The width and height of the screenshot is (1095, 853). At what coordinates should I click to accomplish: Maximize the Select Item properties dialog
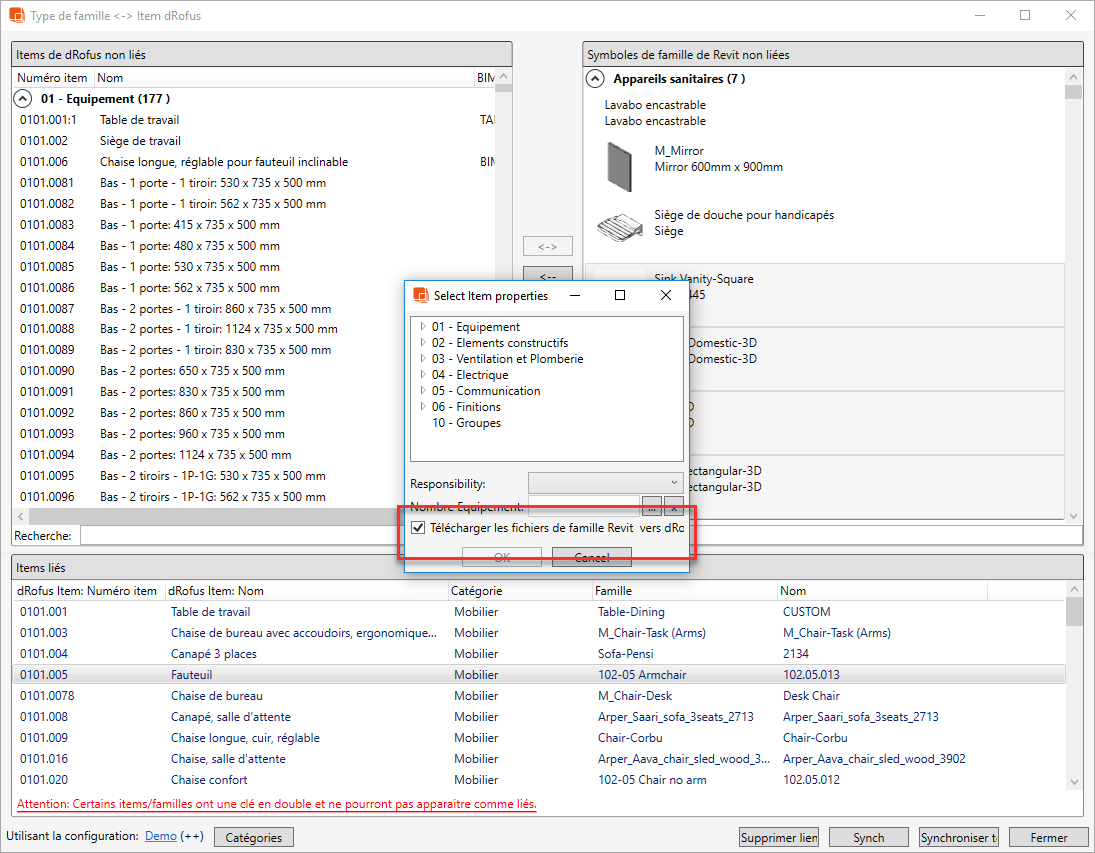(620, 296)
